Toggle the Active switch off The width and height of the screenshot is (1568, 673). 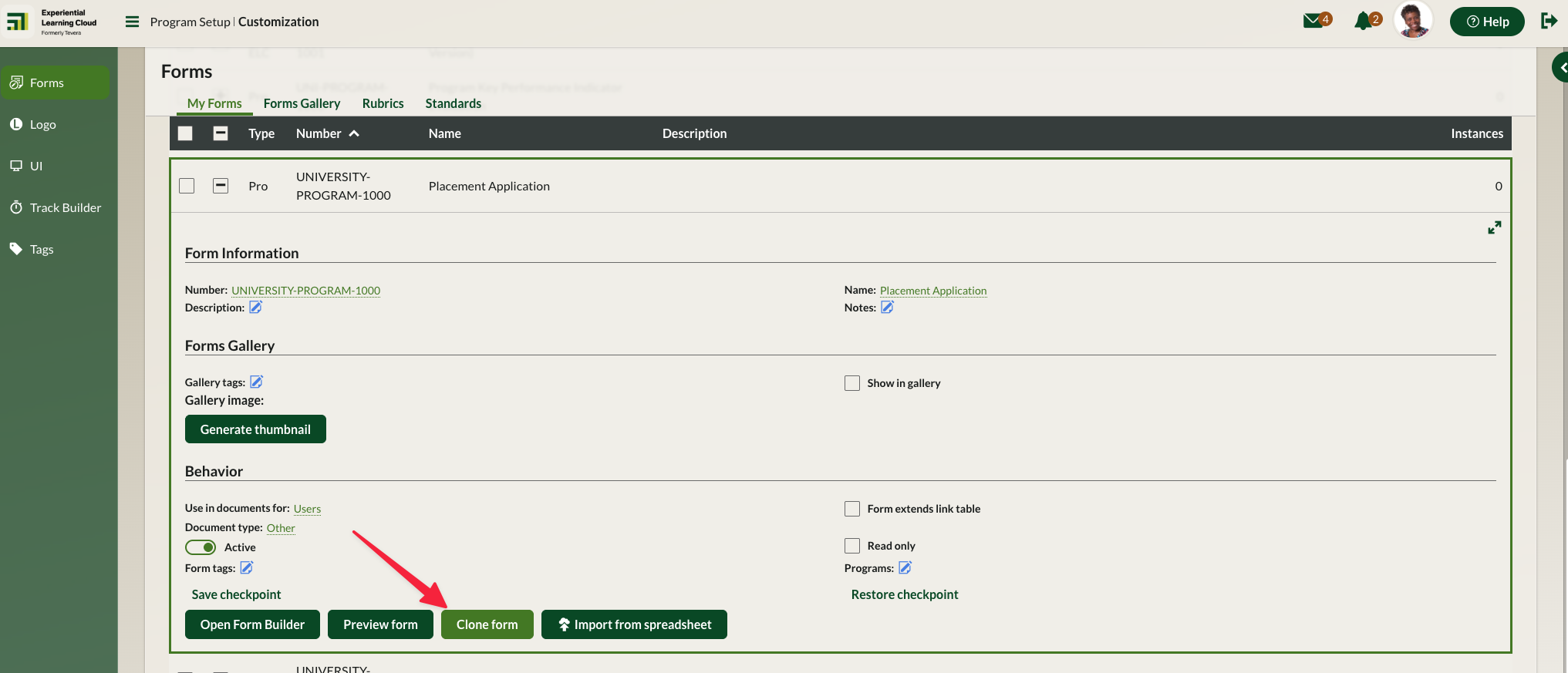[201, 547]
